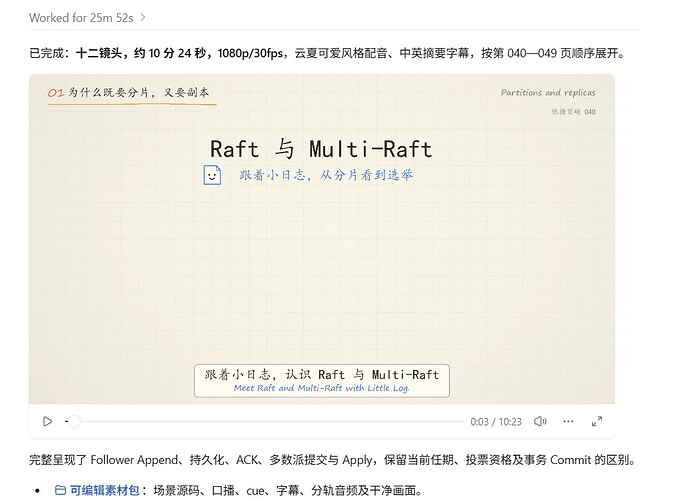Image resolution: width=683 pixels, height=500 pixels.
Task: Open the video's more options menu
Action: point(568,422)
